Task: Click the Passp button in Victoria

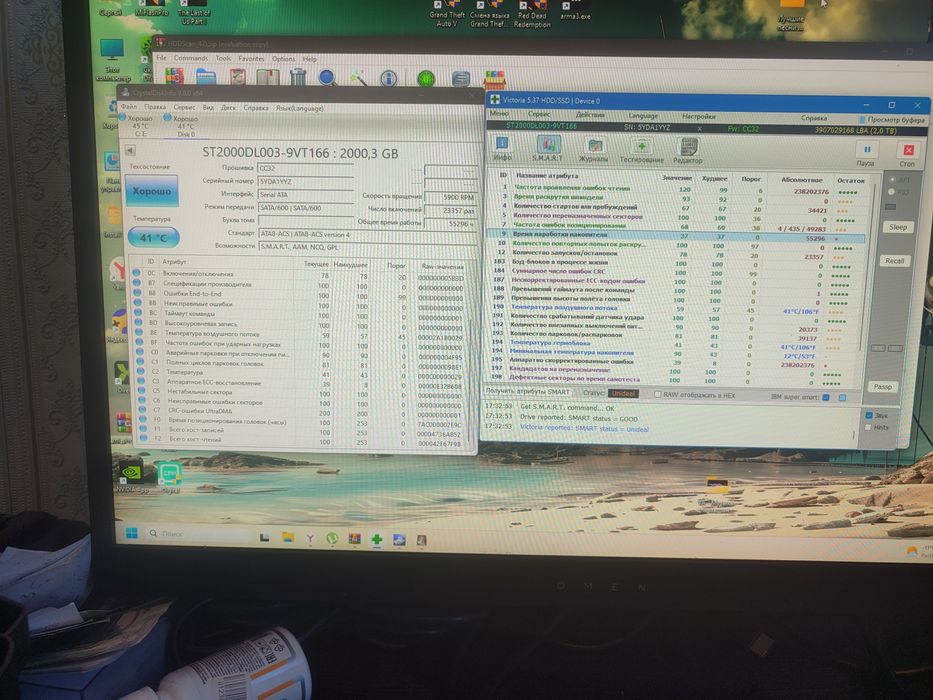Action: [x=882, y=386]
